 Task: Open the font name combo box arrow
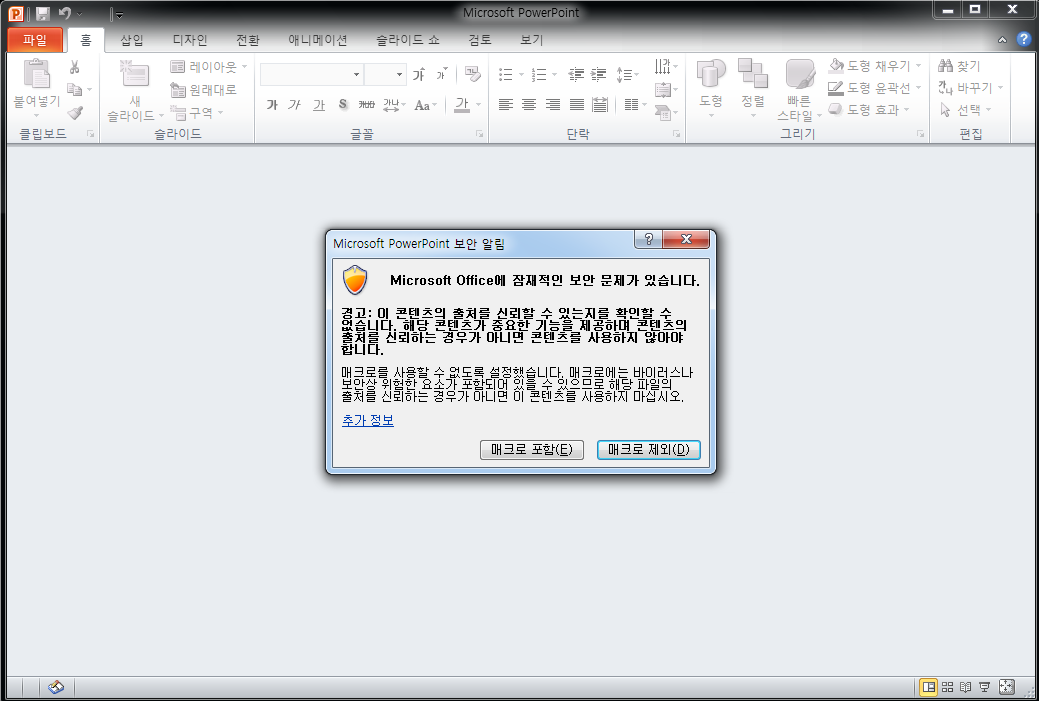tap(356, 74)
